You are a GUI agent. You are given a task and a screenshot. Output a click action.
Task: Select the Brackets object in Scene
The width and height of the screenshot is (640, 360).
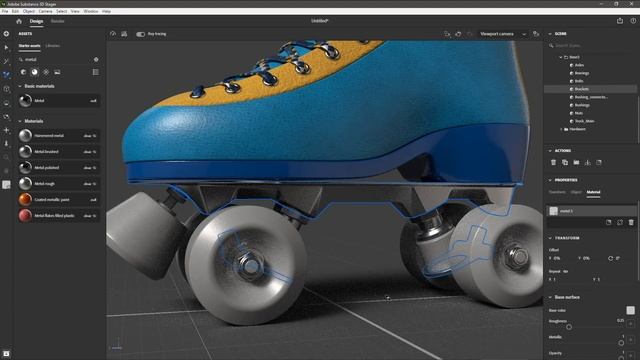(590, 89)
